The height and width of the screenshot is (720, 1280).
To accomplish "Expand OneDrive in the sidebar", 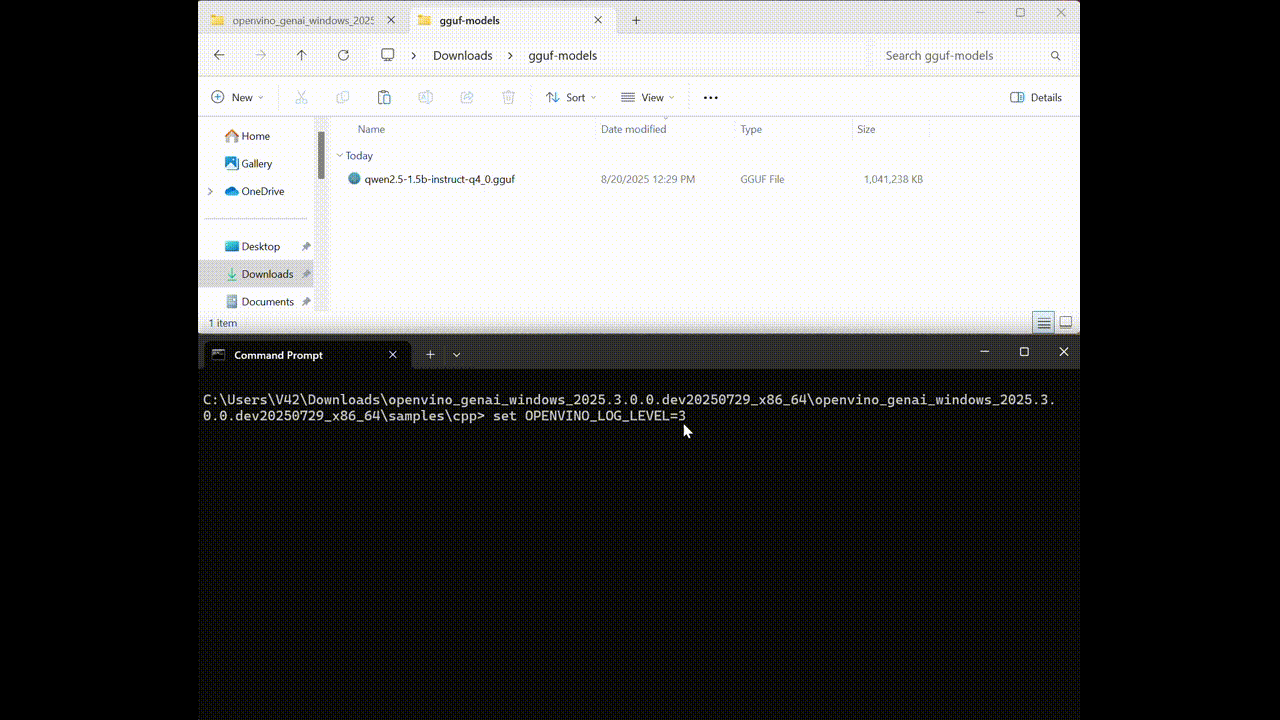I will 210,191.
